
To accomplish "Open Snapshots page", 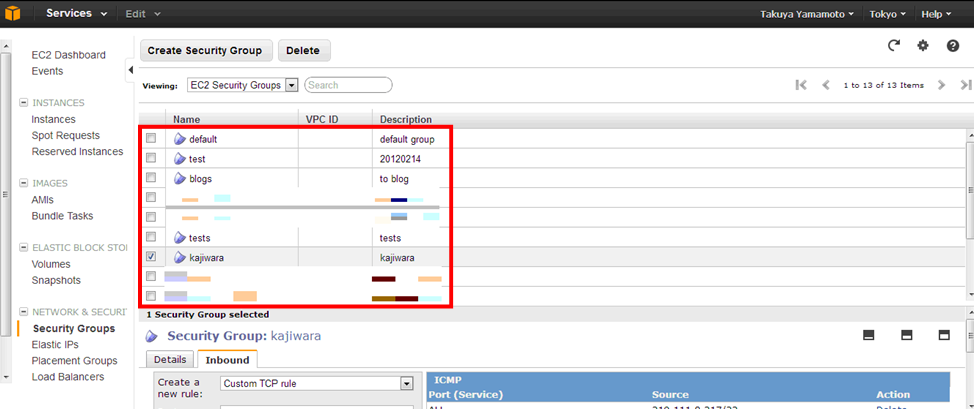I will point(56,280).
